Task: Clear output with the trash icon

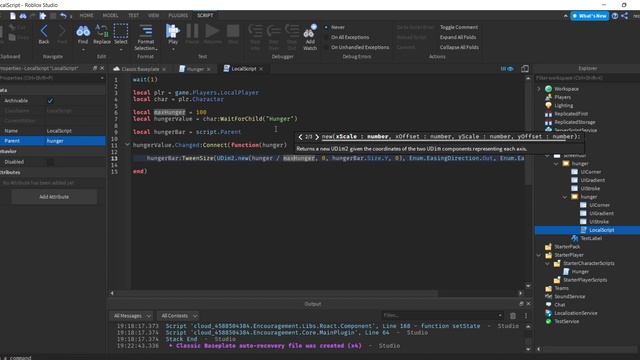Action: pos(513,316)
